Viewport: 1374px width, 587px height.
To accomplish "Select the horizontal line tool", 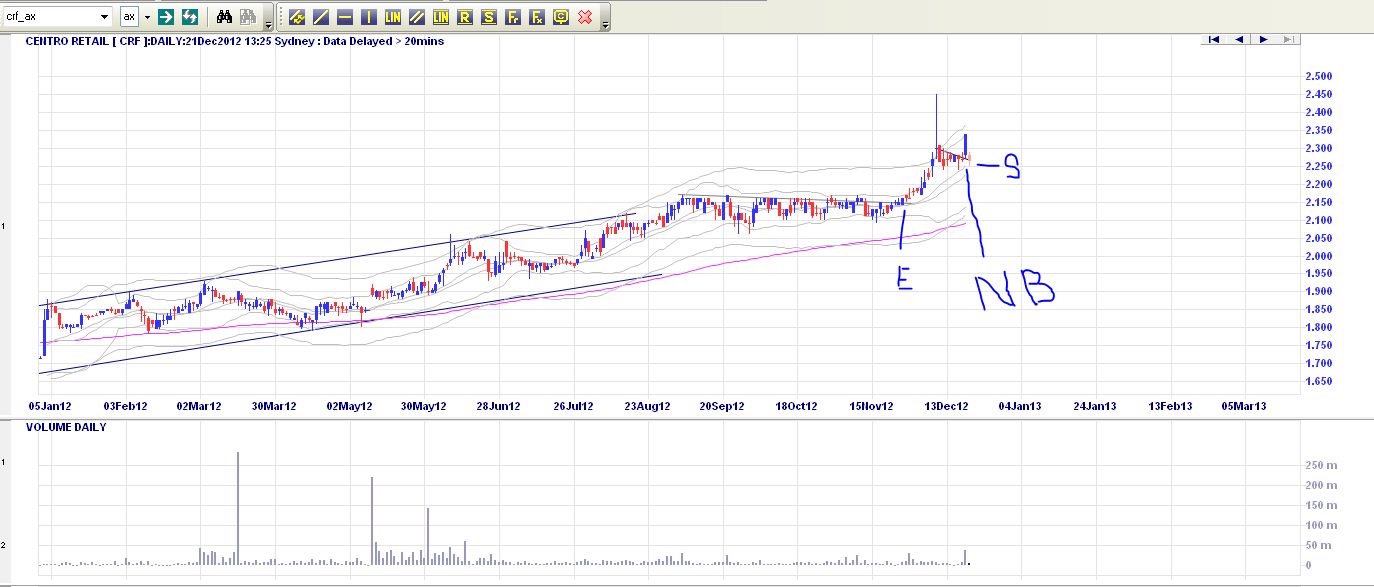I will tap(345, 17).
